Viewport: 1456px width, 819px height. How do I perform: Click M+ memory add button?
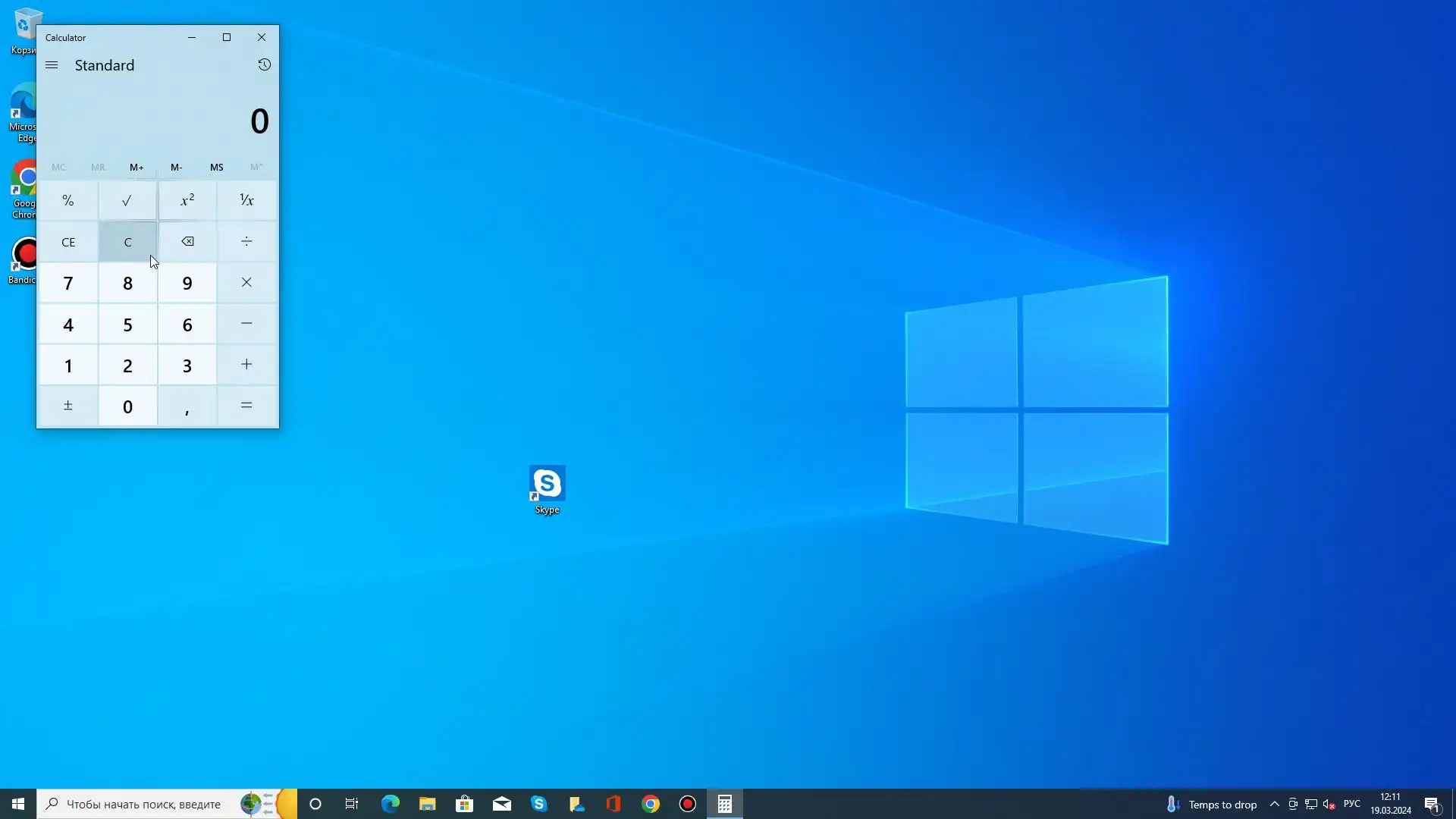(x=136, y=167)
